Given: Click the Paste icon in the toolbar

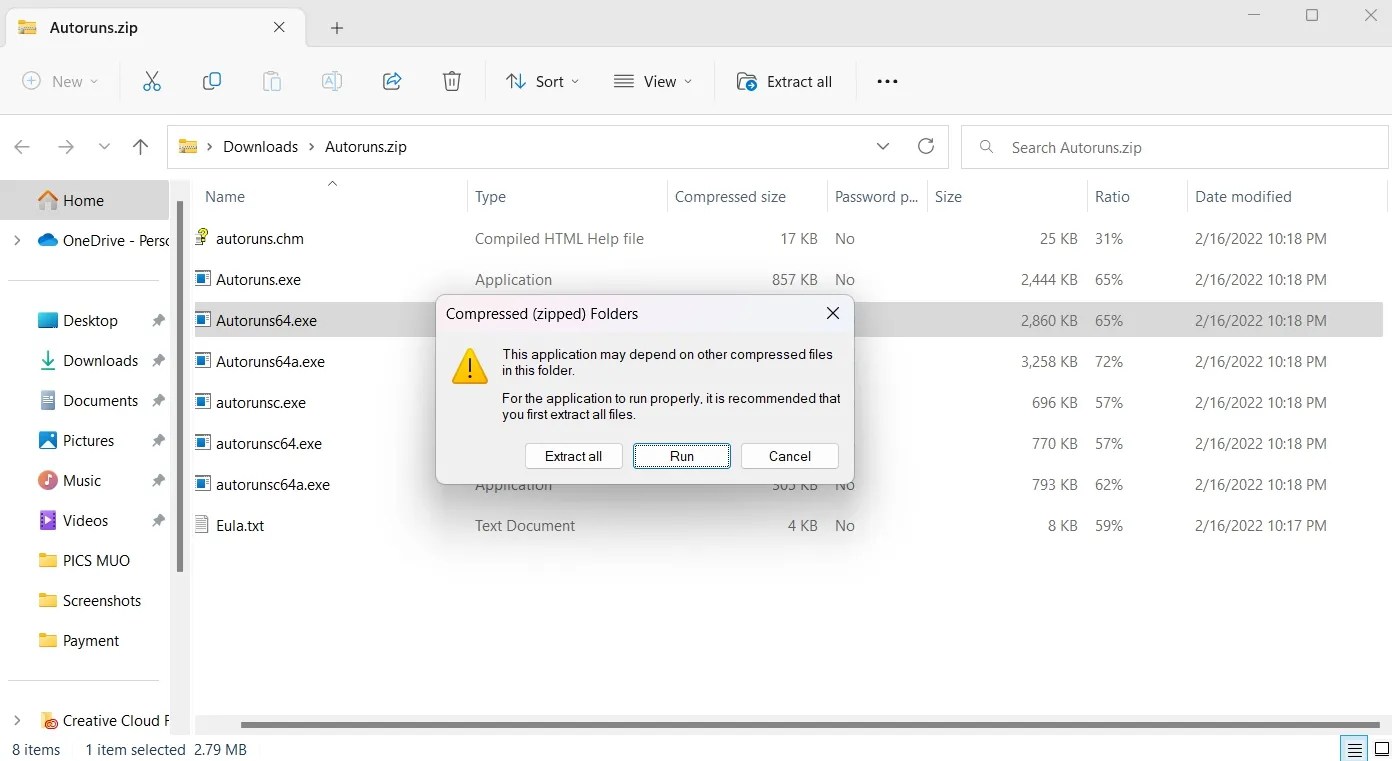Looking at the screenshot, I should click(271, 81).
